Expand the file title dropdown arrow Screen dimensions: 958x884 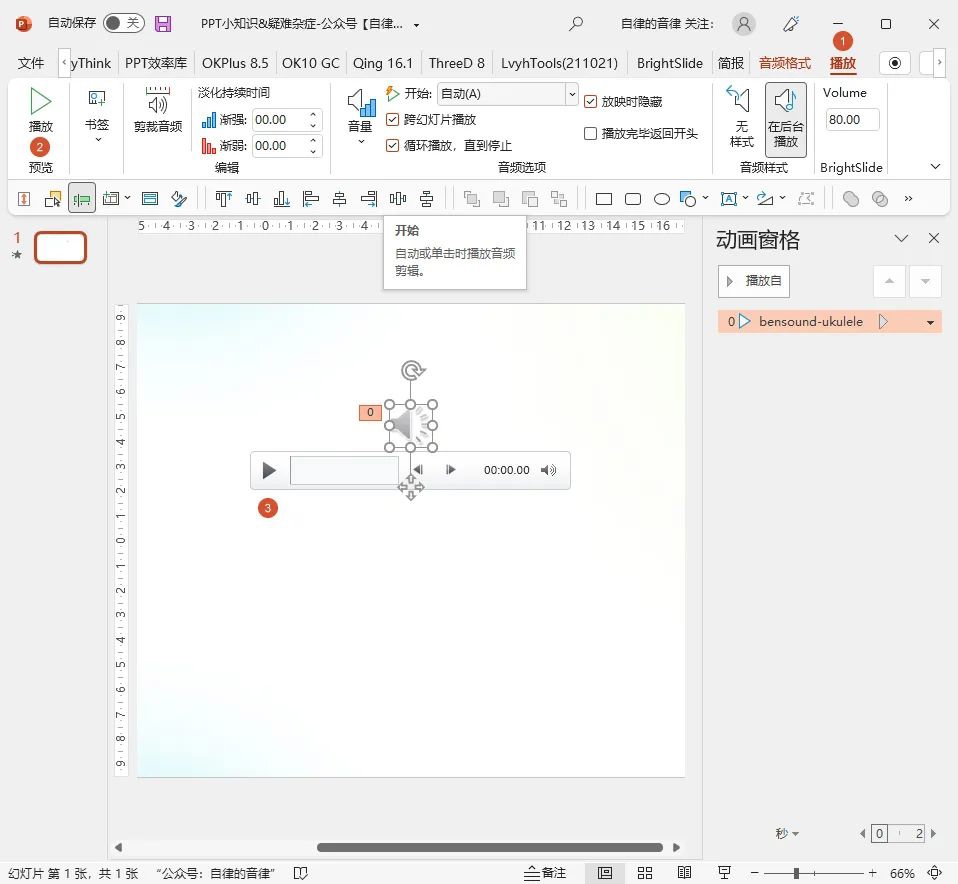coord(417,25)
